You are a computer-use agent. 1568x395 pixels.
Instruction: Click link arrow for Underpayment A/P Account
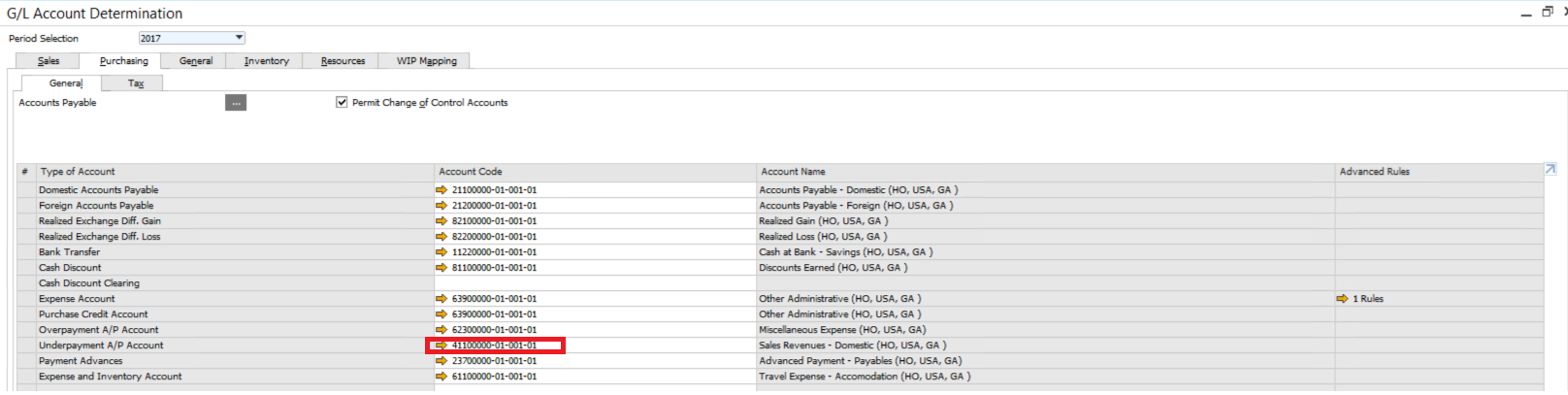coord(441,346)
